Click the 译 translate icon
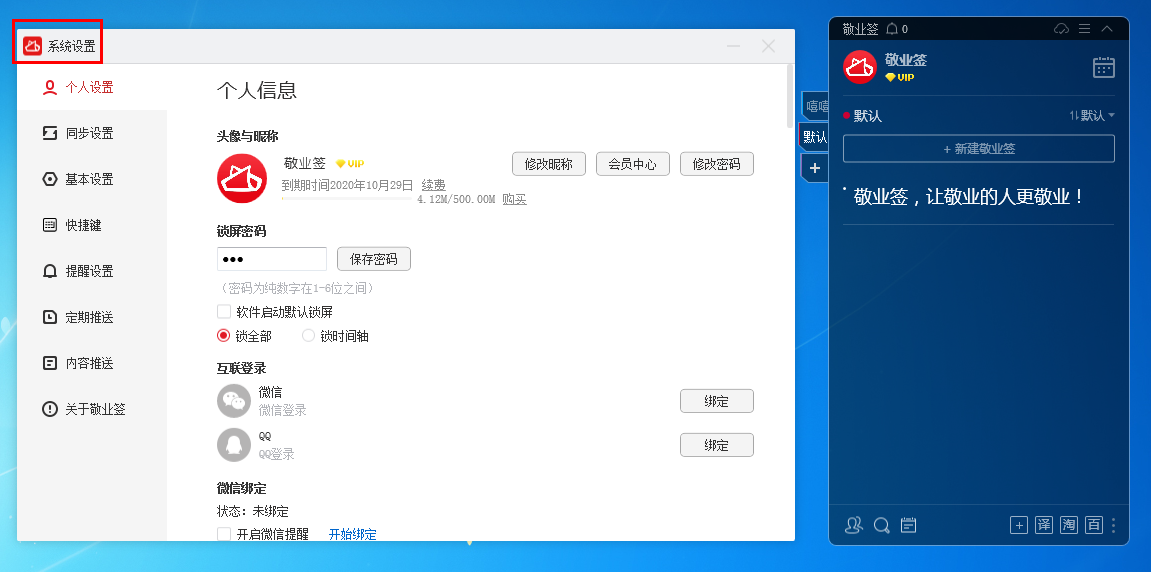 (1044, 525)
